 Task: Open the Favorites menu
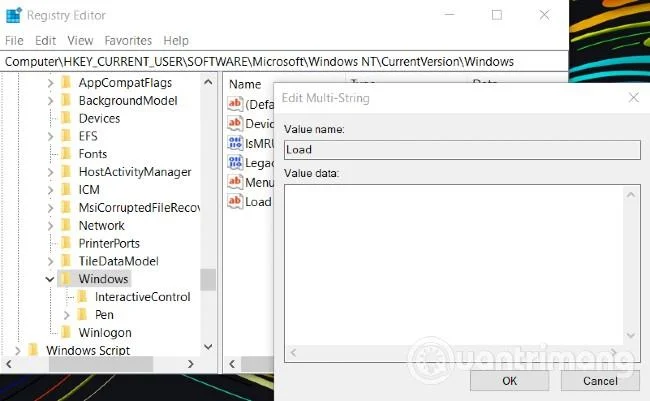[128, 41]
